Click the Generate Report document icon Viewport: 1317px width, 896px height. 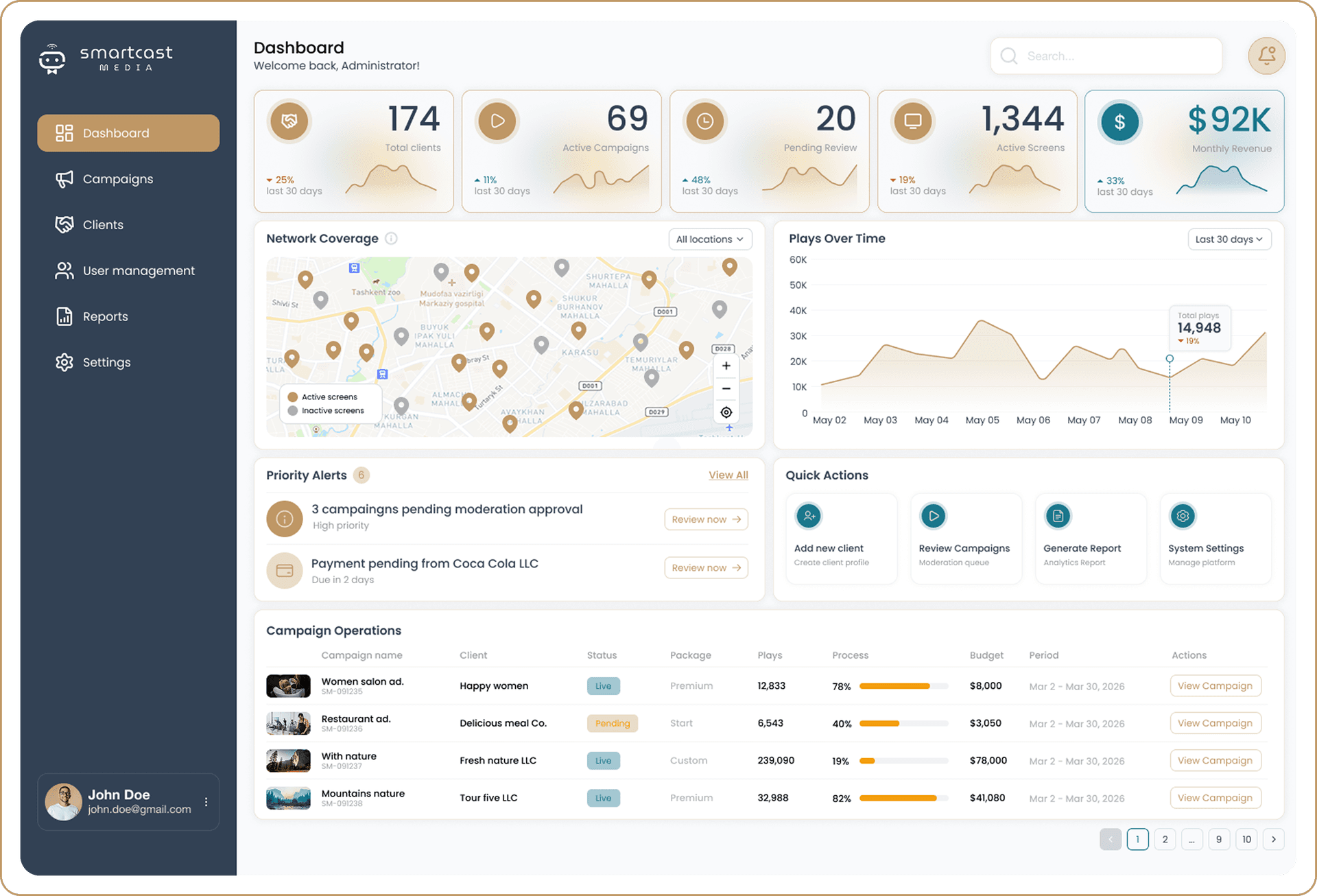point(1058,516)
